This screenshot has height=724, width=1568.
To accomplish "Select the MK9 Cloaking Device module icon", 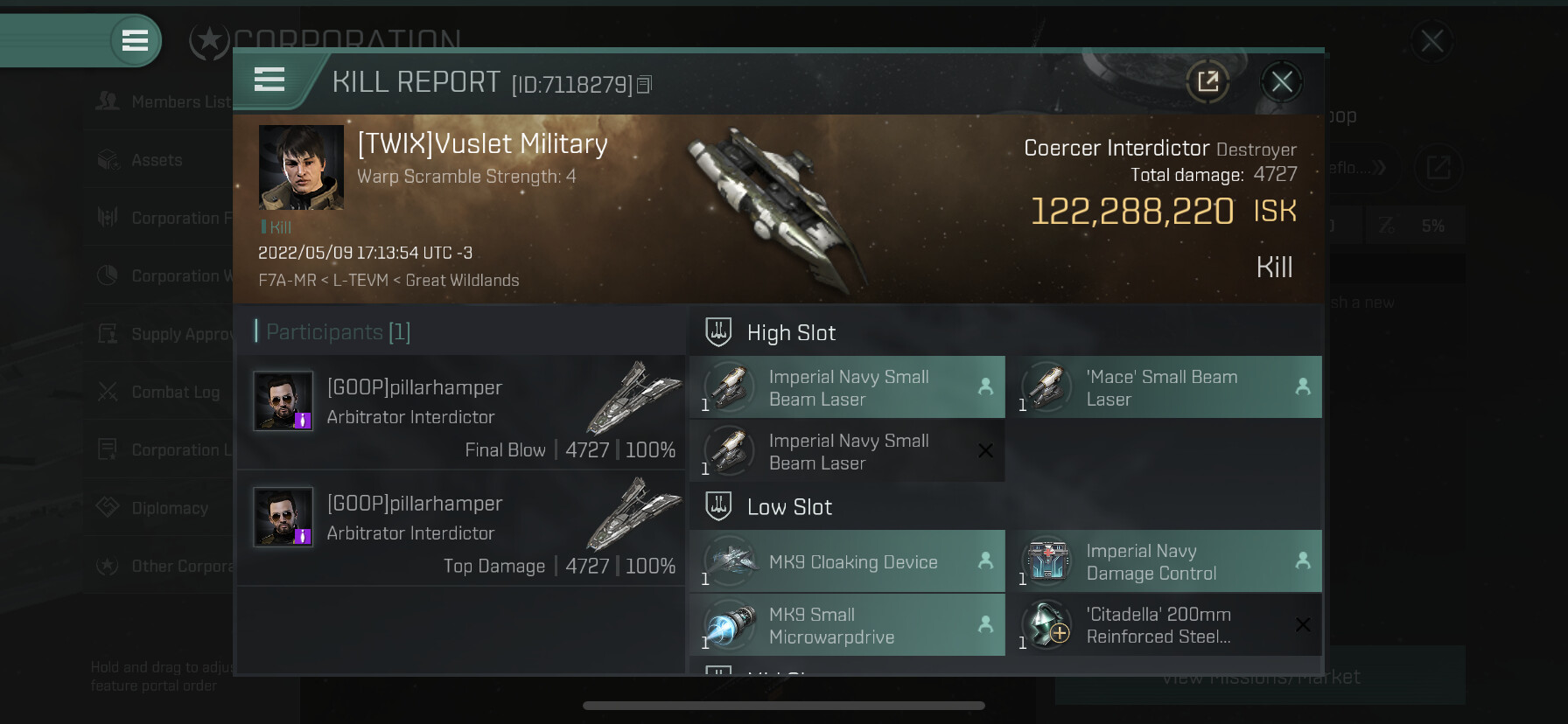I will pyautogui.click(x=730, y=561).
